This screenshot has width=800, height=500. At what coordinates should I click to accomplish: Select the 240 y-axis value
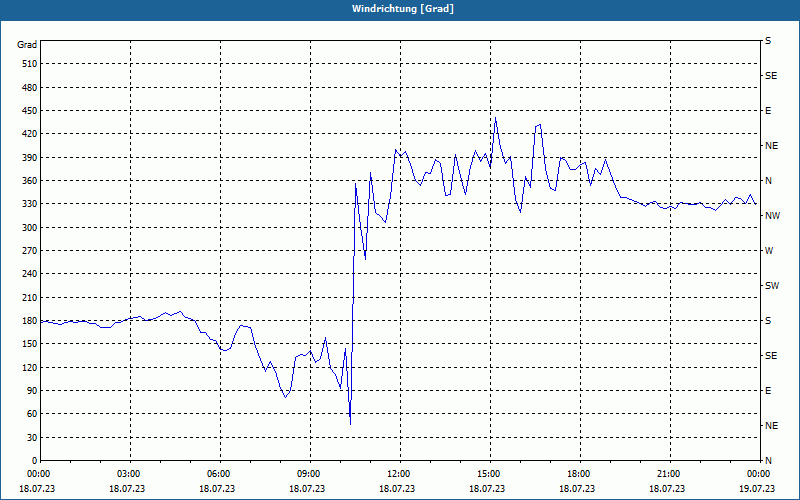click(x=30, y=274)
